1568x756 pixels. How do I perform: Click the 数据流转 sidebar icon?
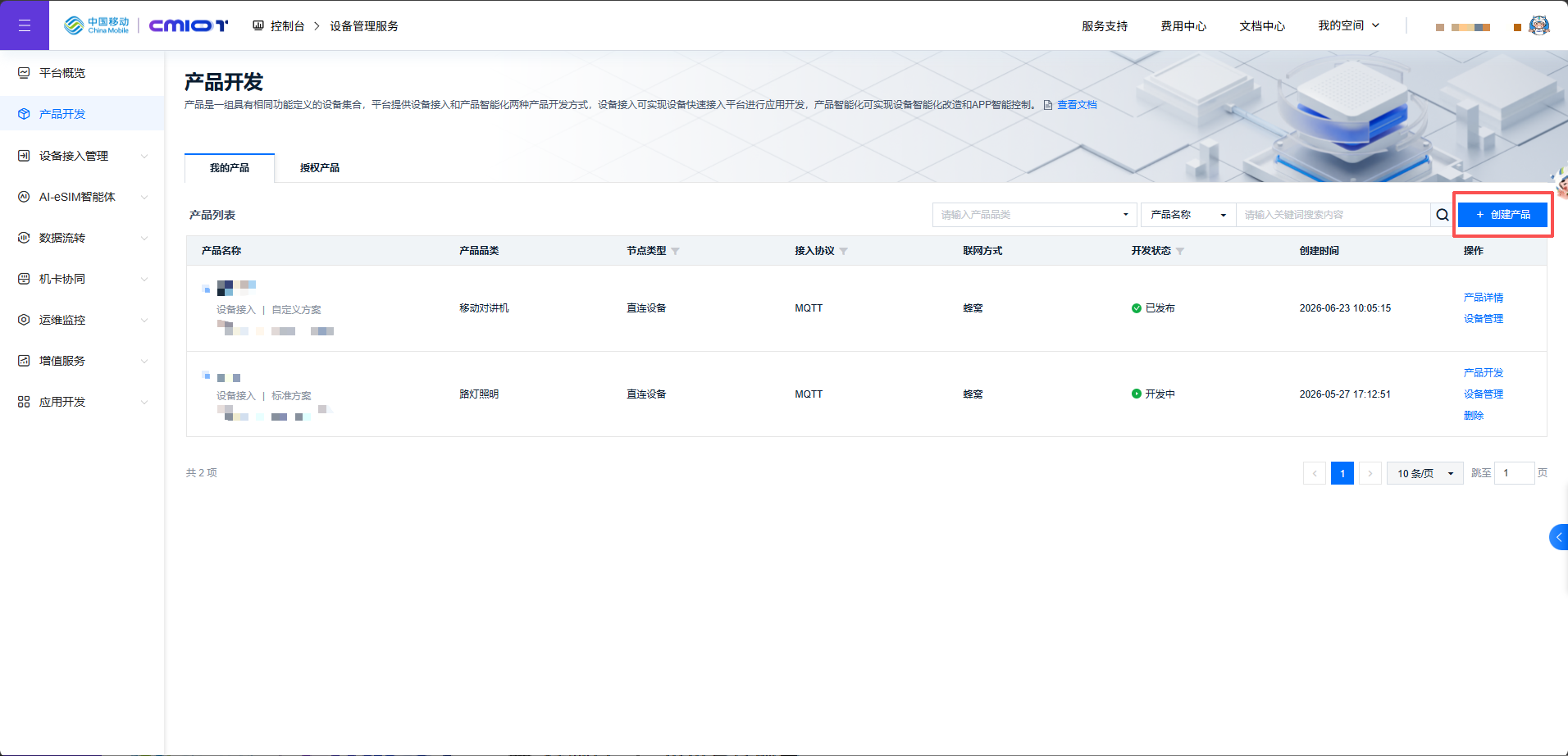(x=24, y=238)
